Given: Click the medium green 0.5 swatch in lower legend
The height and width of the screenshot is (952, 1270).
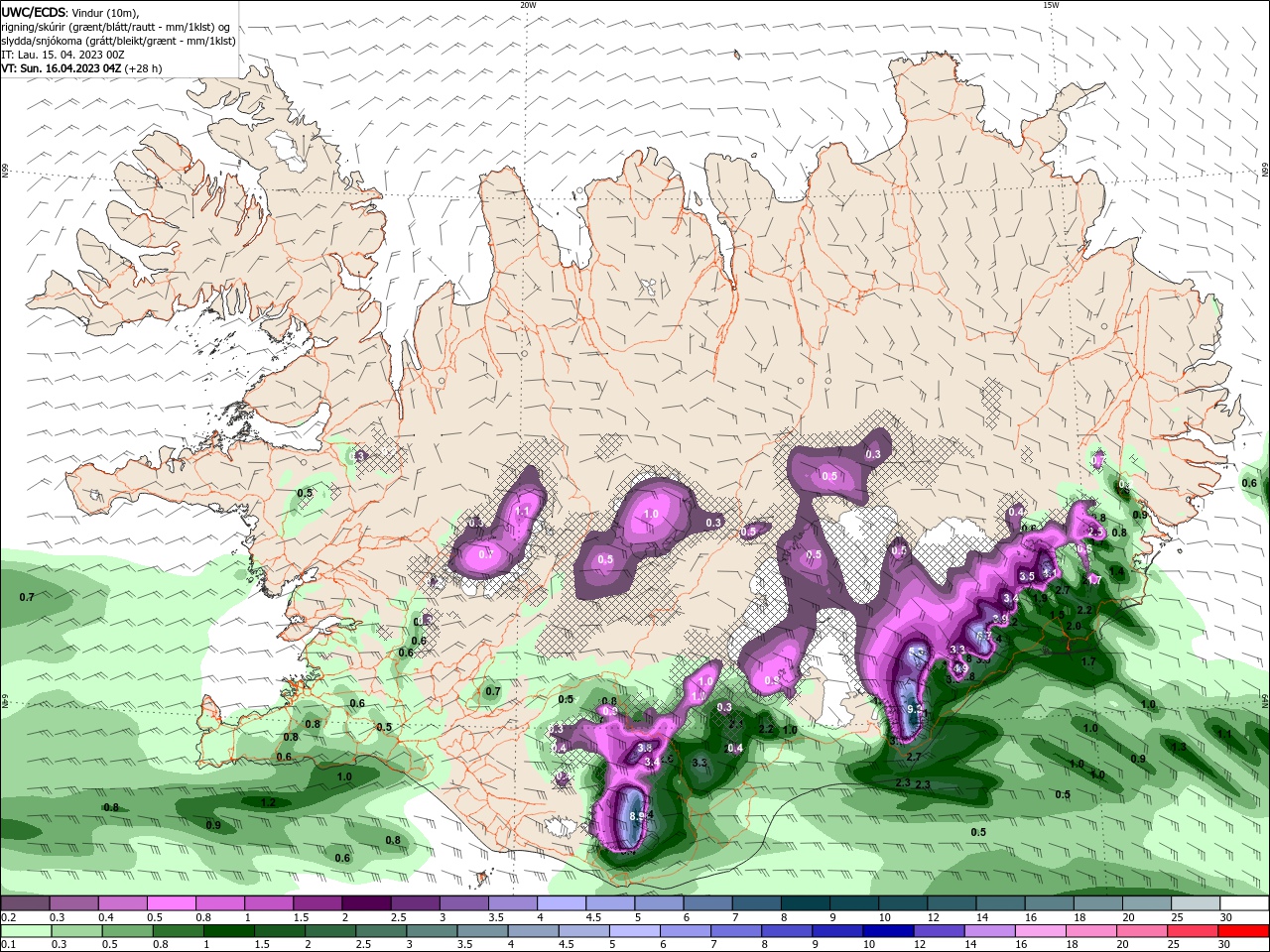Looking at the screenshot, I should [127, 931].
